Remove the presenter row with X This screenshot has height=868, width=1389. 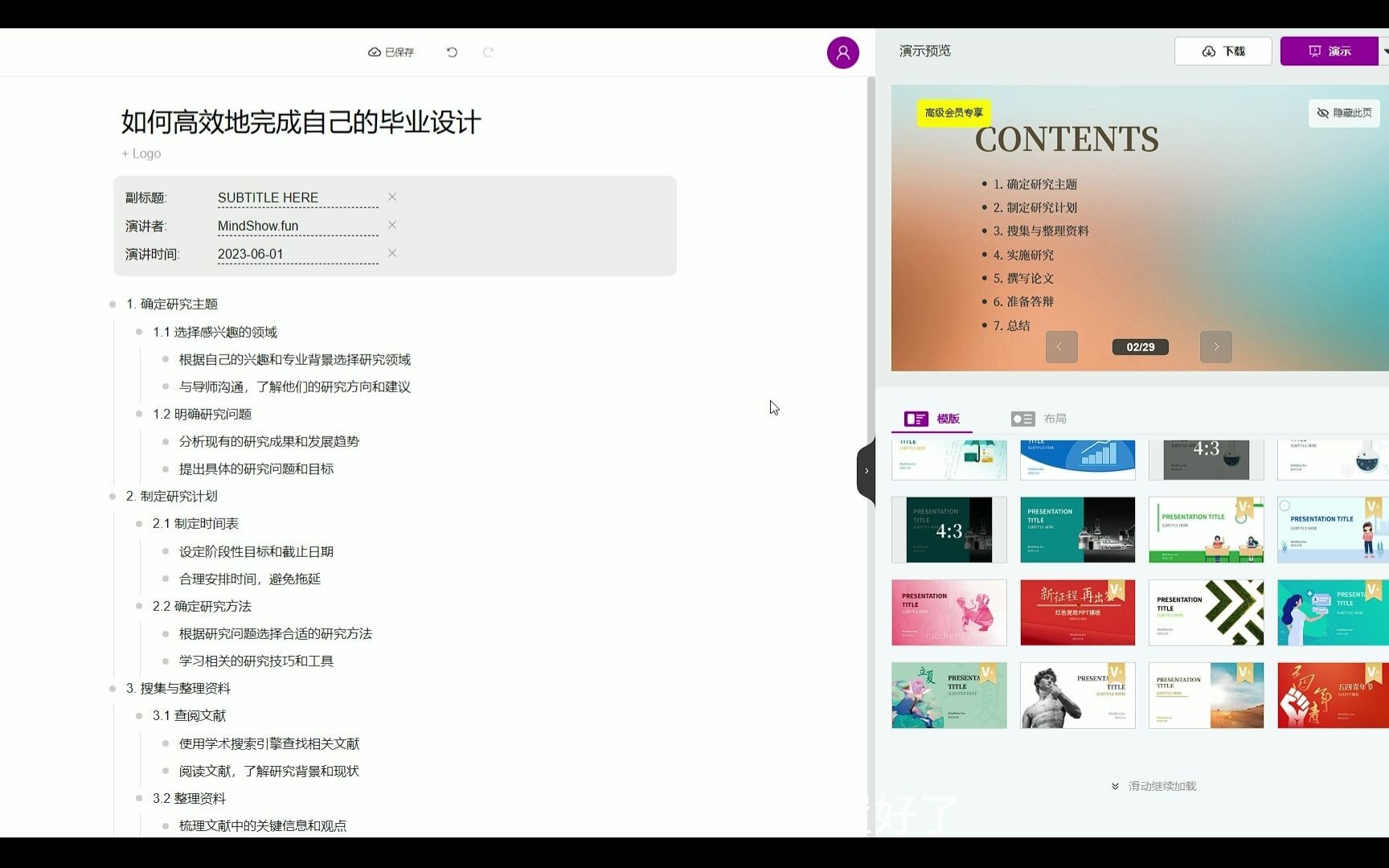coord(392,225)
